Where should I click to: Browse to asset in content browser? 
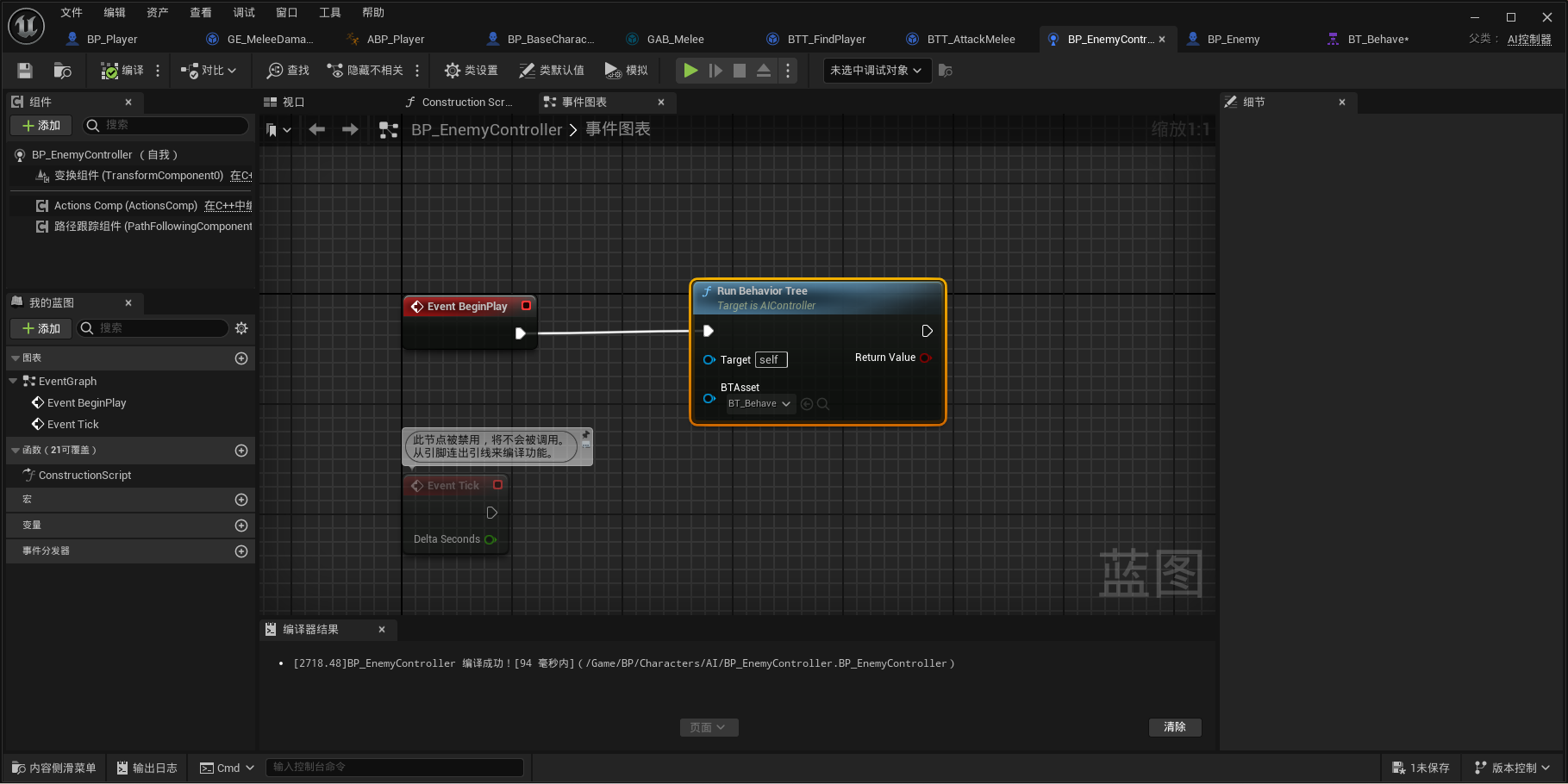[x=62, y=71]
